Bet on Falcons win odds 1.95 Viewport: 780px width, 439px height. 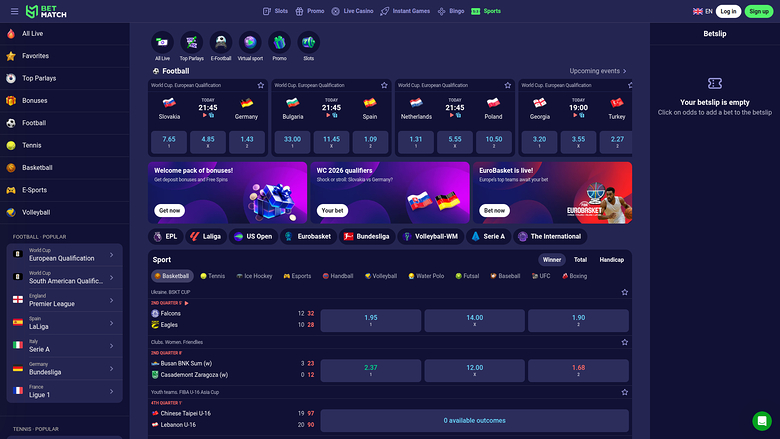coord(371,321)
